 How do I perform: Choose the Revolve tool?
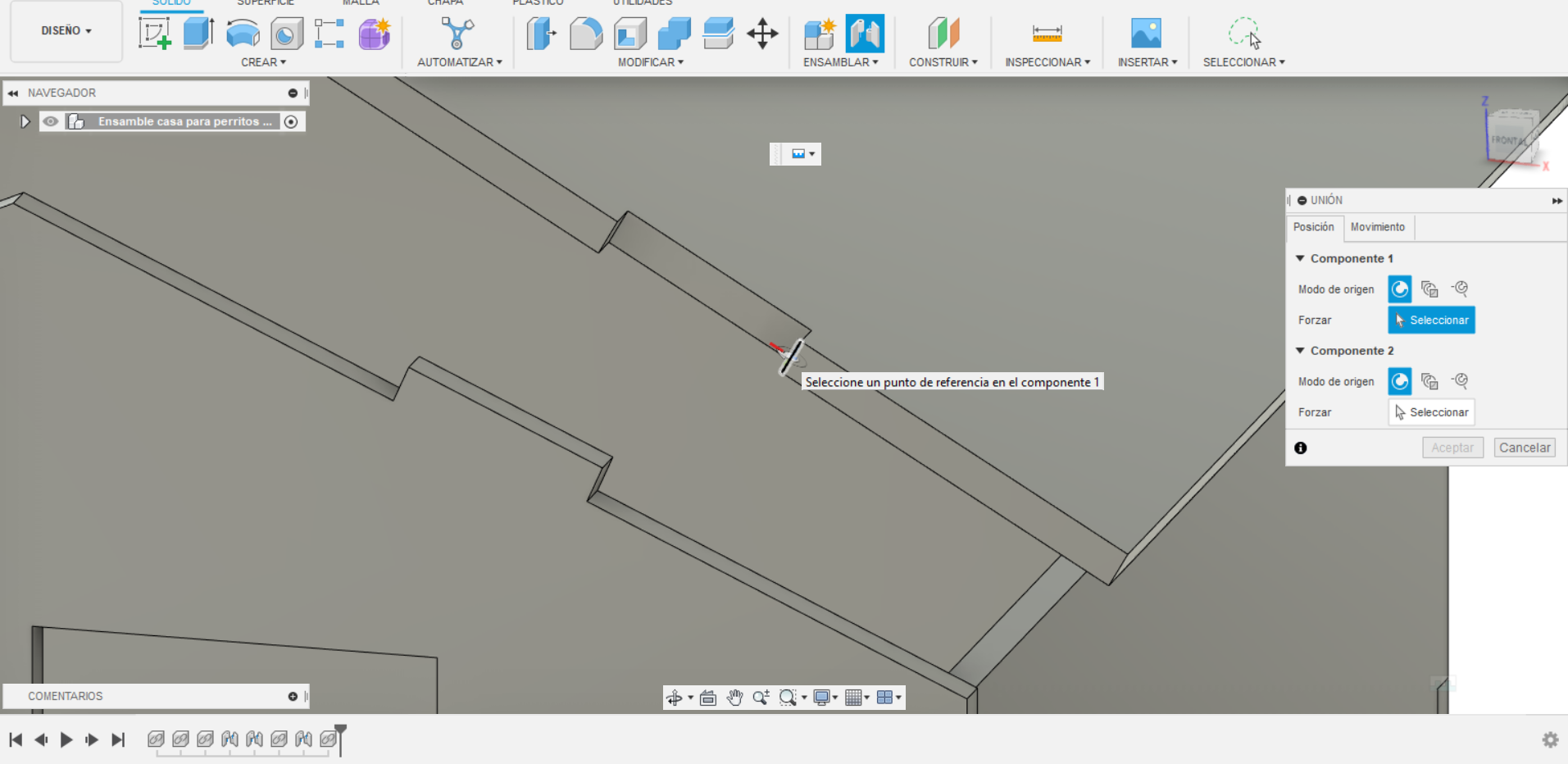click(x=243, y=34)
